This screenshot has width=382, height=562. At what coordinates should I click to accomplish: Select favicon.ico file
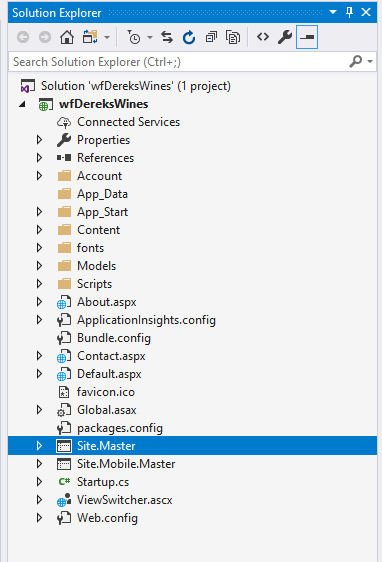coord(106,392)
